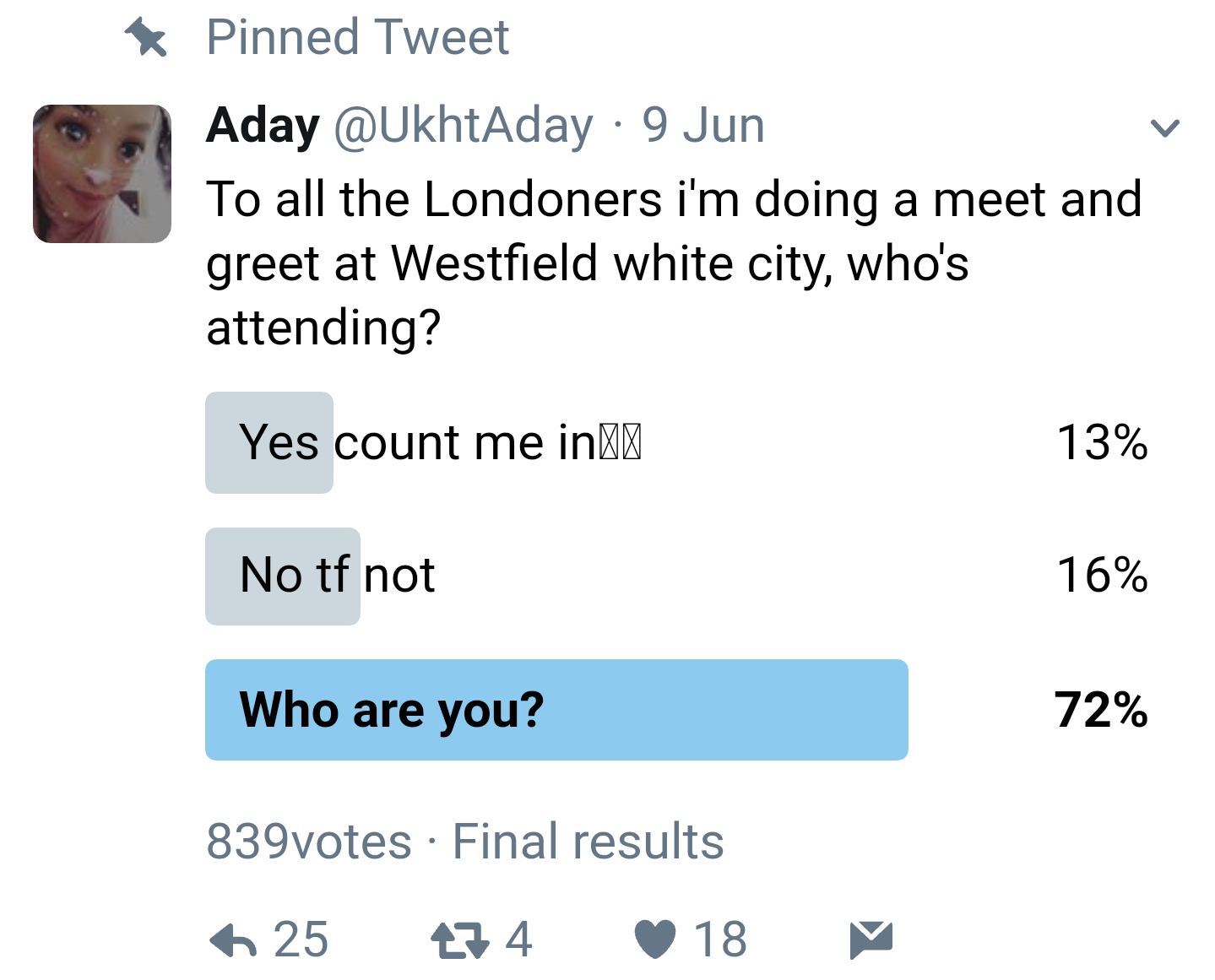The image size is (1215, 980).
Task: Click the Pinned Tweet label
Action: tap(358, 37)
